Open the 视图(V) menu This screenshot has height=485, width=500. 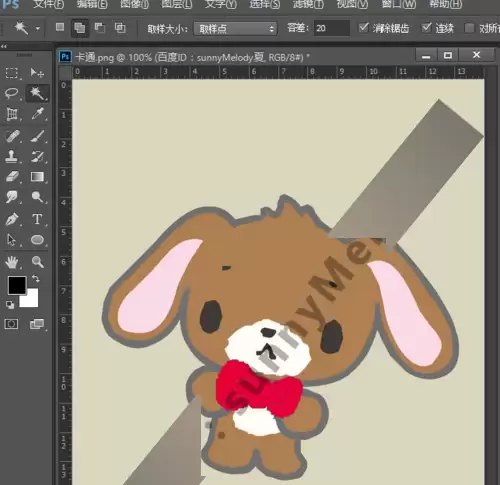coord(352,4)
